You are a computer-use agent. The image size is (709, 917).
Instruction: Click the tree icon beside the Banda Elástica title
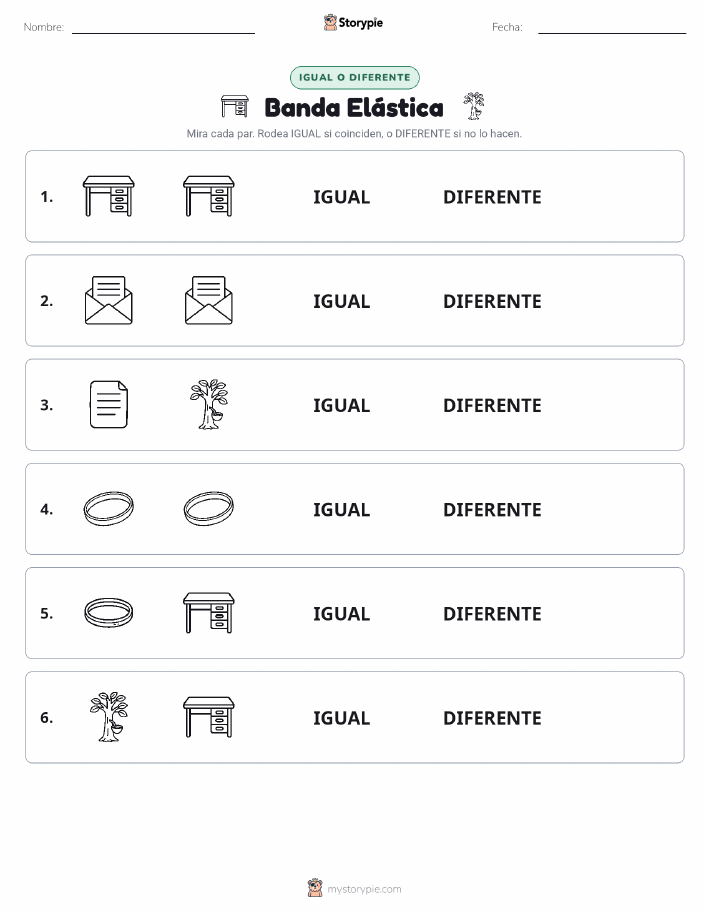pos(474,106)
